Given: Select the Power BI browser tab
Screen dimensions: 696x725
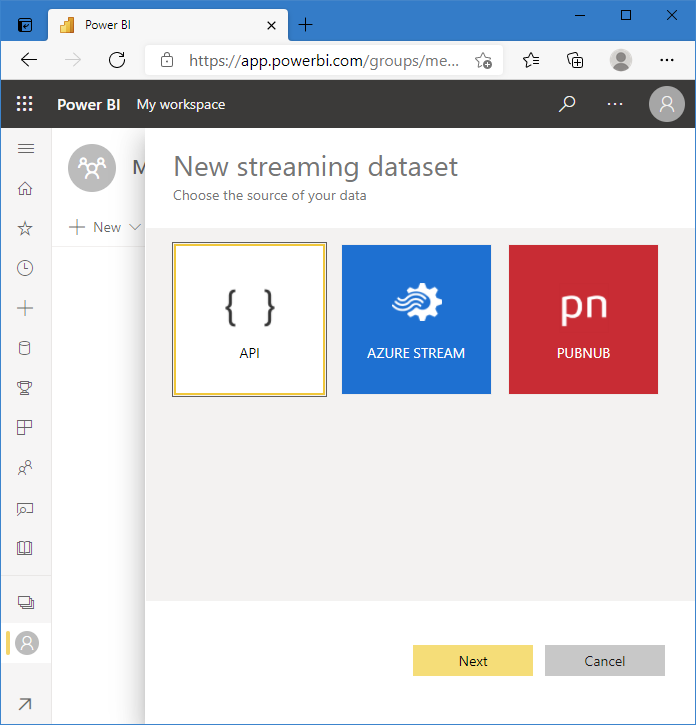Looking at the screenshot, I should tap(167, 25).
